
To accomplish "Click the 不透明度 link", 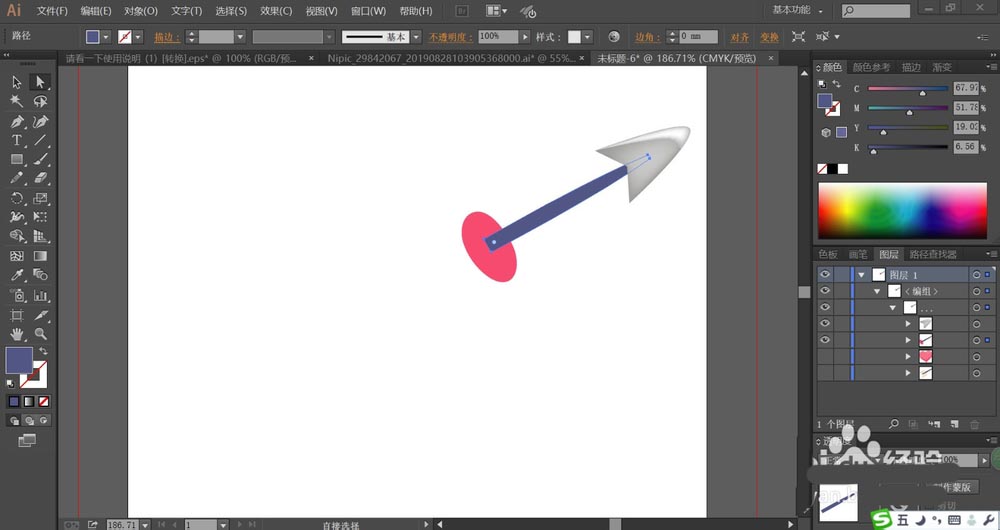I will [451, 37].
